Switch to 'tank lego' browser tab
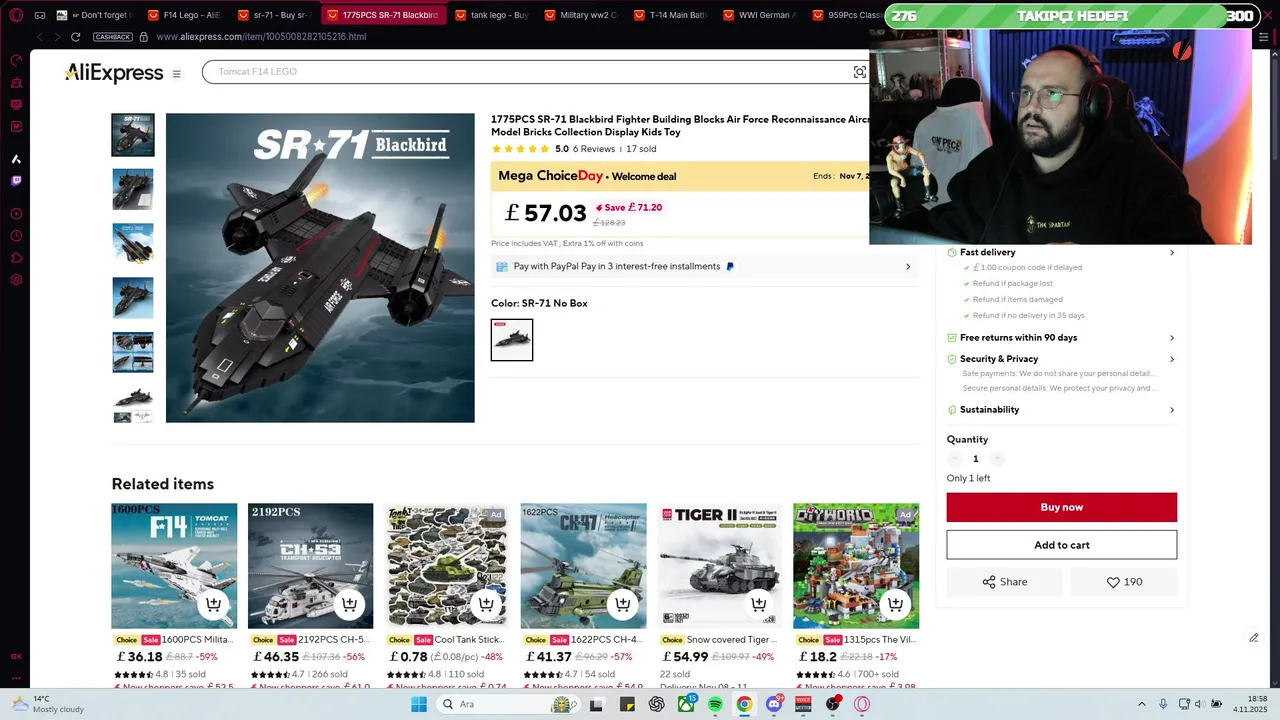1280x720 pixels. click(x=493, y=15)
